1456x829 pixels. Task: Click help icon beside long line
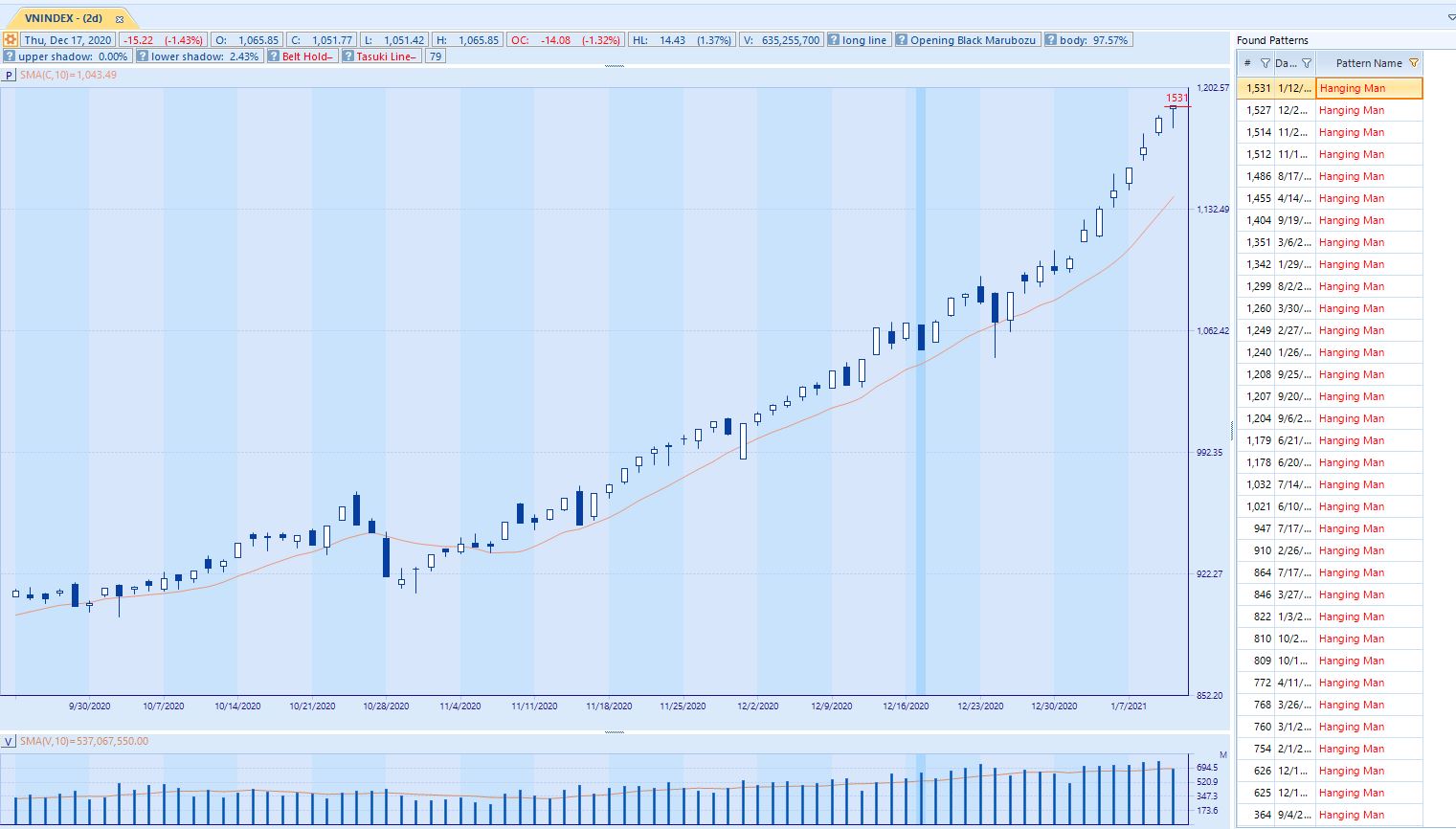click(834, 40)
